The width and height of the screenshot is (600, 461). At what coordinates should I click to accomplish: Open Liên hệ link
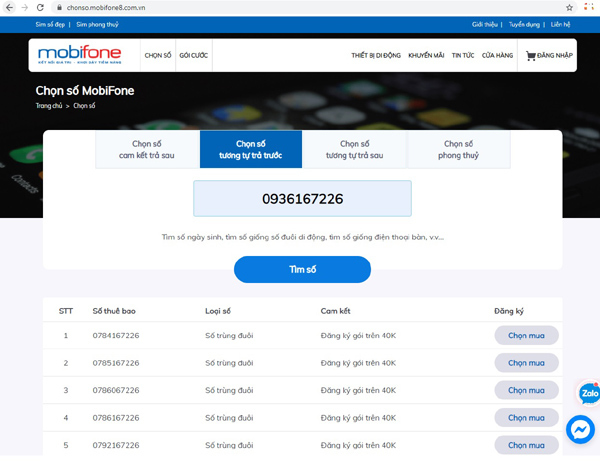(x=560, y=24)
